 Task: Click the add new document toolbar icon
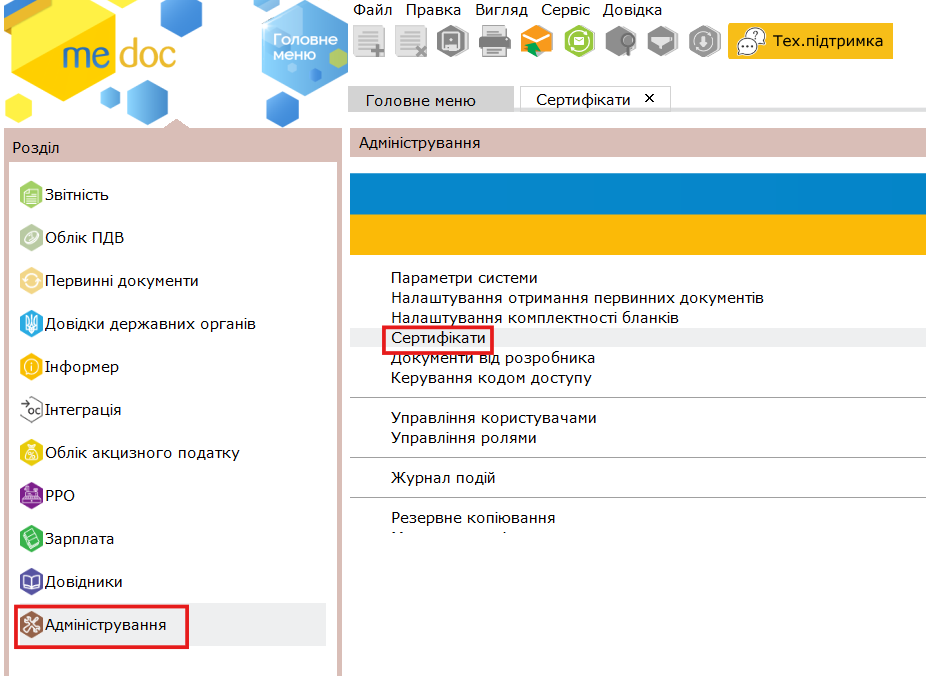tap(369, 42)
